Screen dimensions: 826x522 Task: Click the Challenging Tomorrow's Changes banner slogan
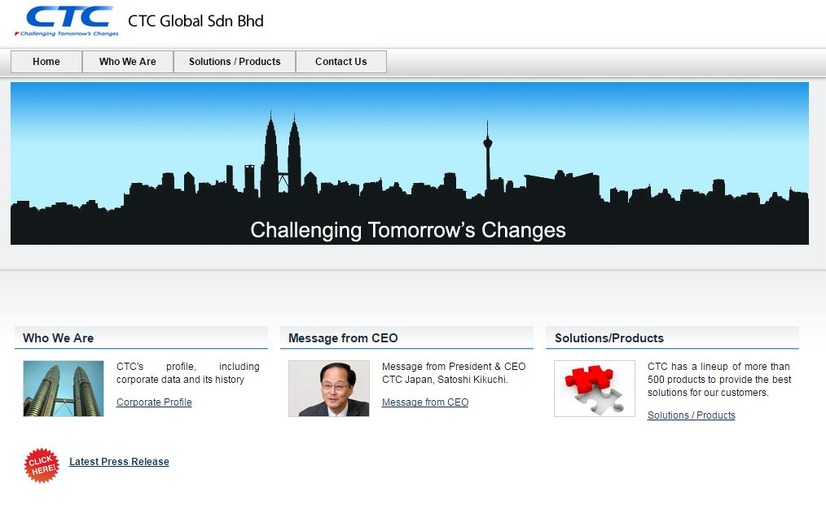click(408, 230)
